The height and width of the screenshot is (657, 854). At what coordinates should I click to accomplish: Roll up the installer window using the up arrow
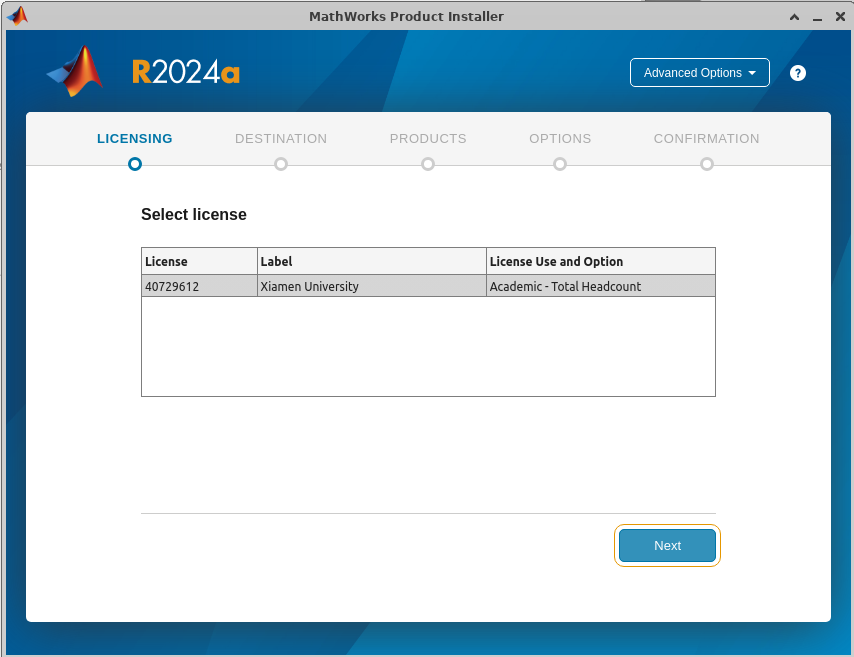(x=795, y=17)
